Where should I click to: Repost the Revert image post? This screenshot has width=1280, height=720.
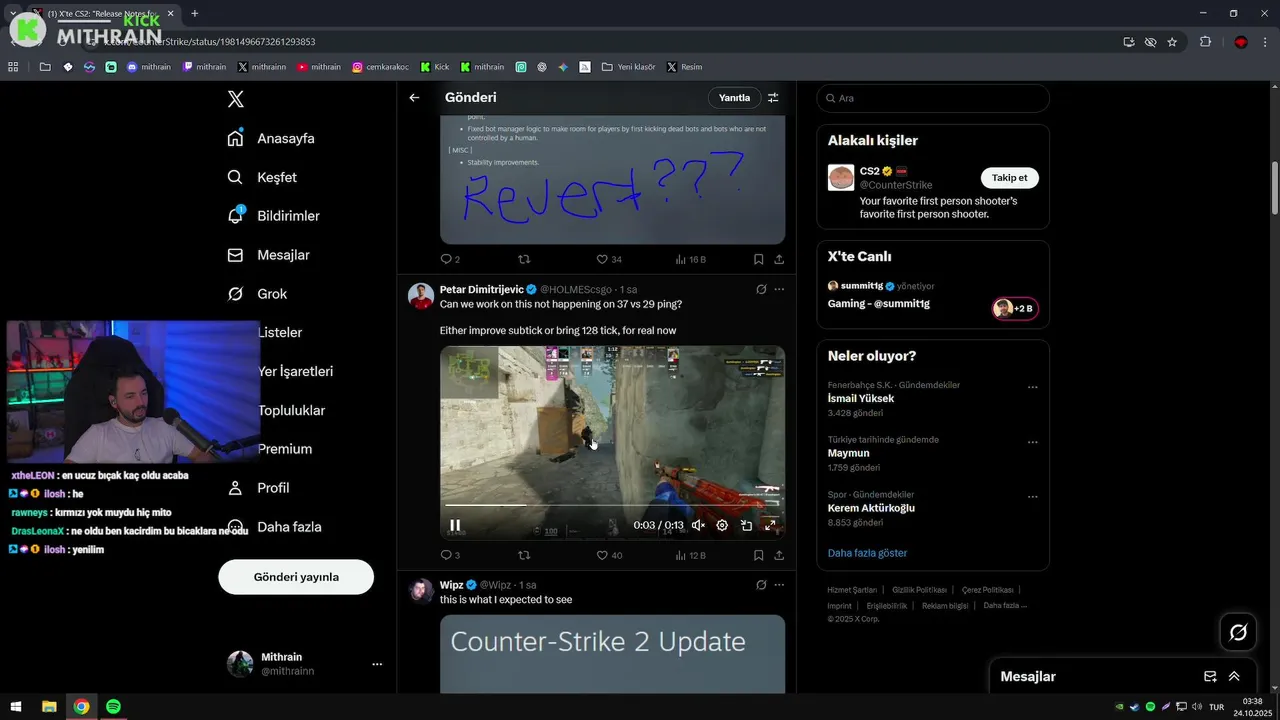click(524, 259)
